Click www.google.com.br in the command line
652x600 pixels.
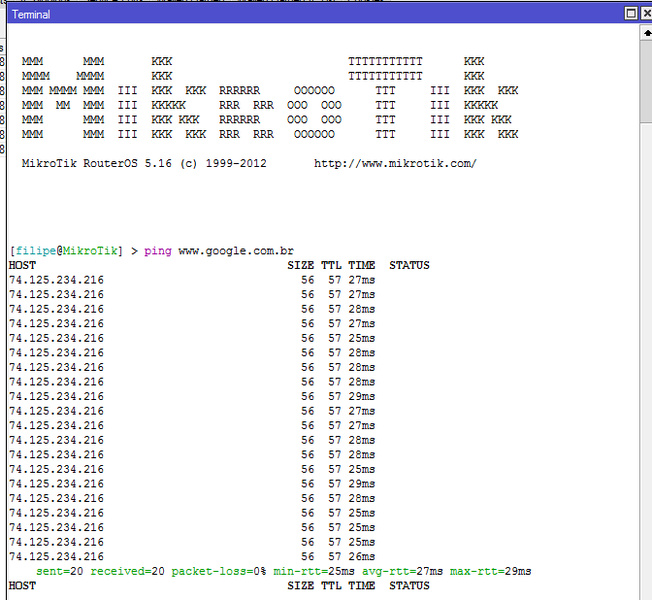click(x=236, y=251)
